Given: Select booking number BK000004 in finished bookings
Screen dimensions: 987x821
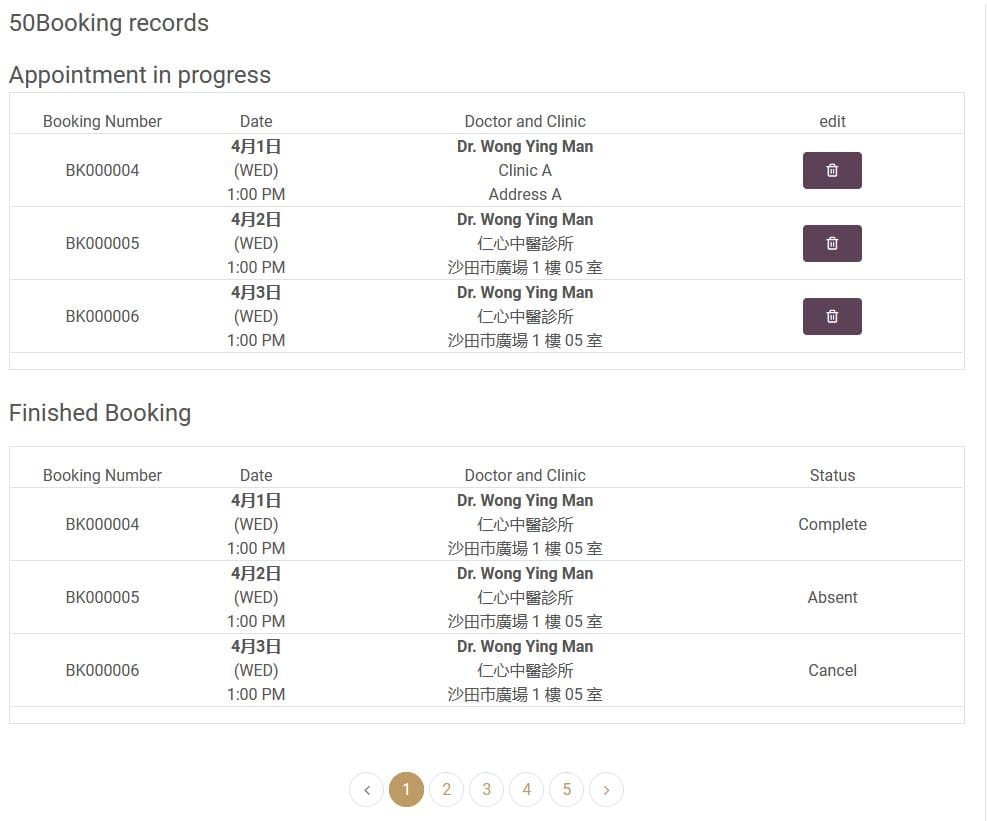Looking at the screenshot, I should [102, 524].
